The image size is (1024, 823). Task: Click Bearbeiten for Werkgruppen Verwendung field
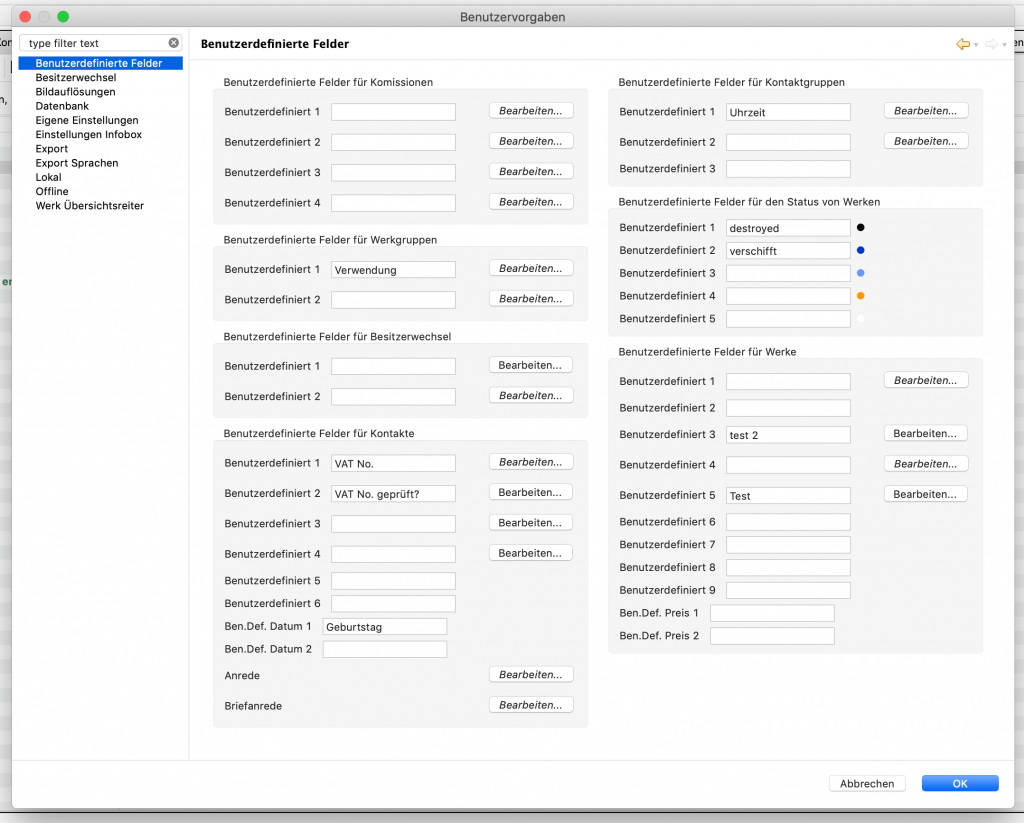click(531, 268)
